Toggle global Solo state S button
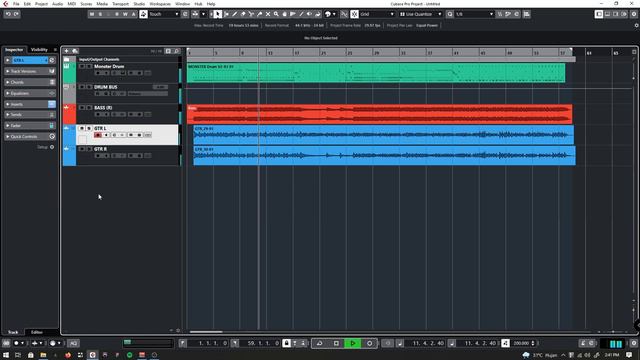The height and width of the screenshot is (360, 640). [100, 14]
